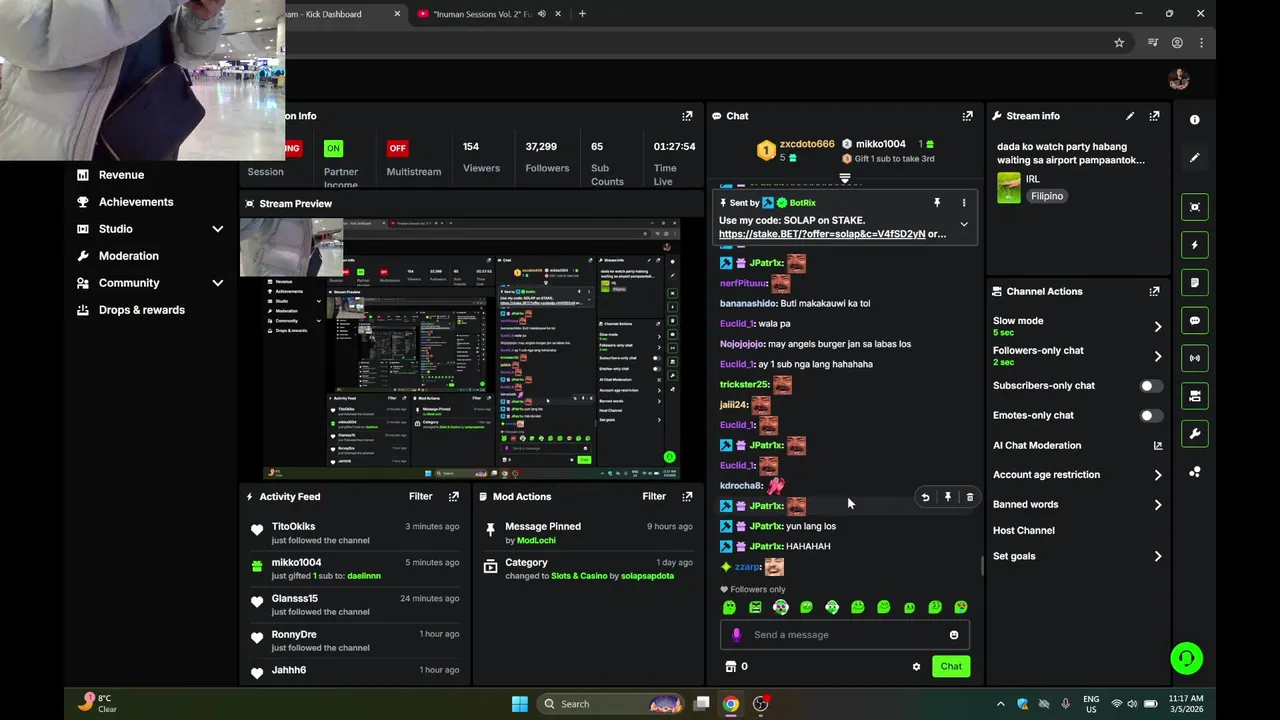Open AI Chat Moderation link
1280x720 pixels.
(1077, 446)
